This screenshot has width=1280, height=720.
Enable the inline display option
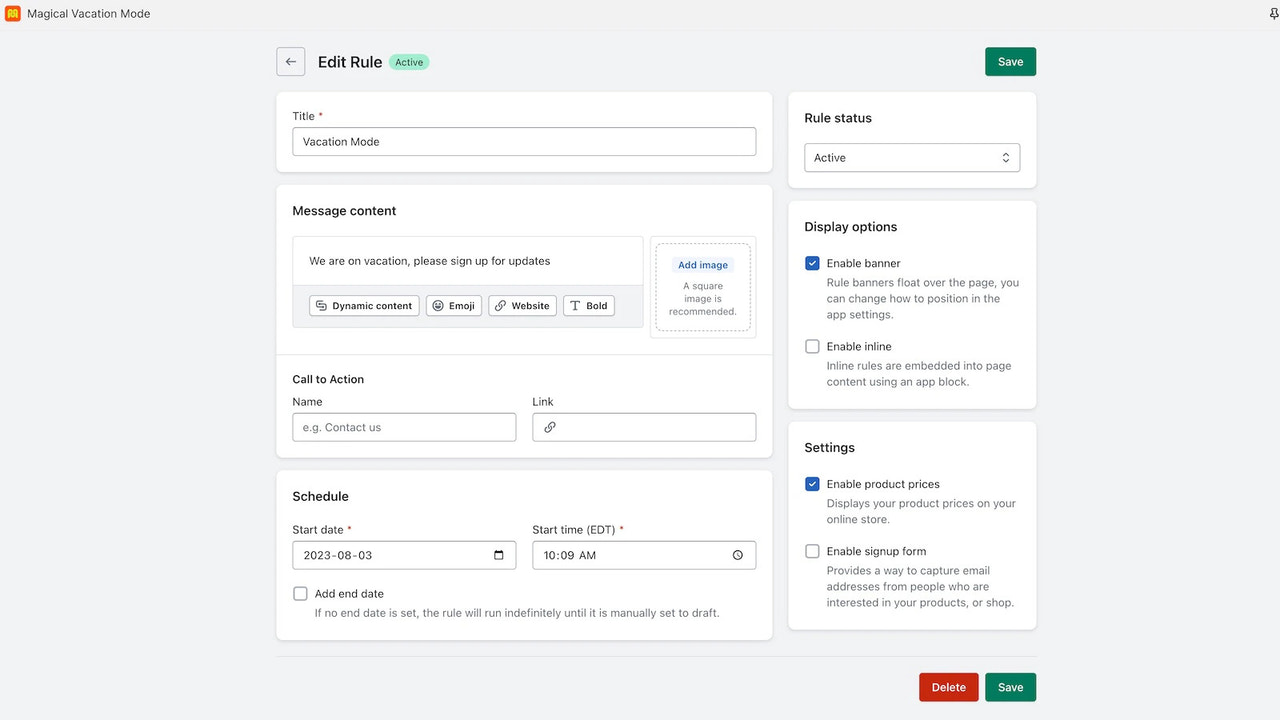812,346
